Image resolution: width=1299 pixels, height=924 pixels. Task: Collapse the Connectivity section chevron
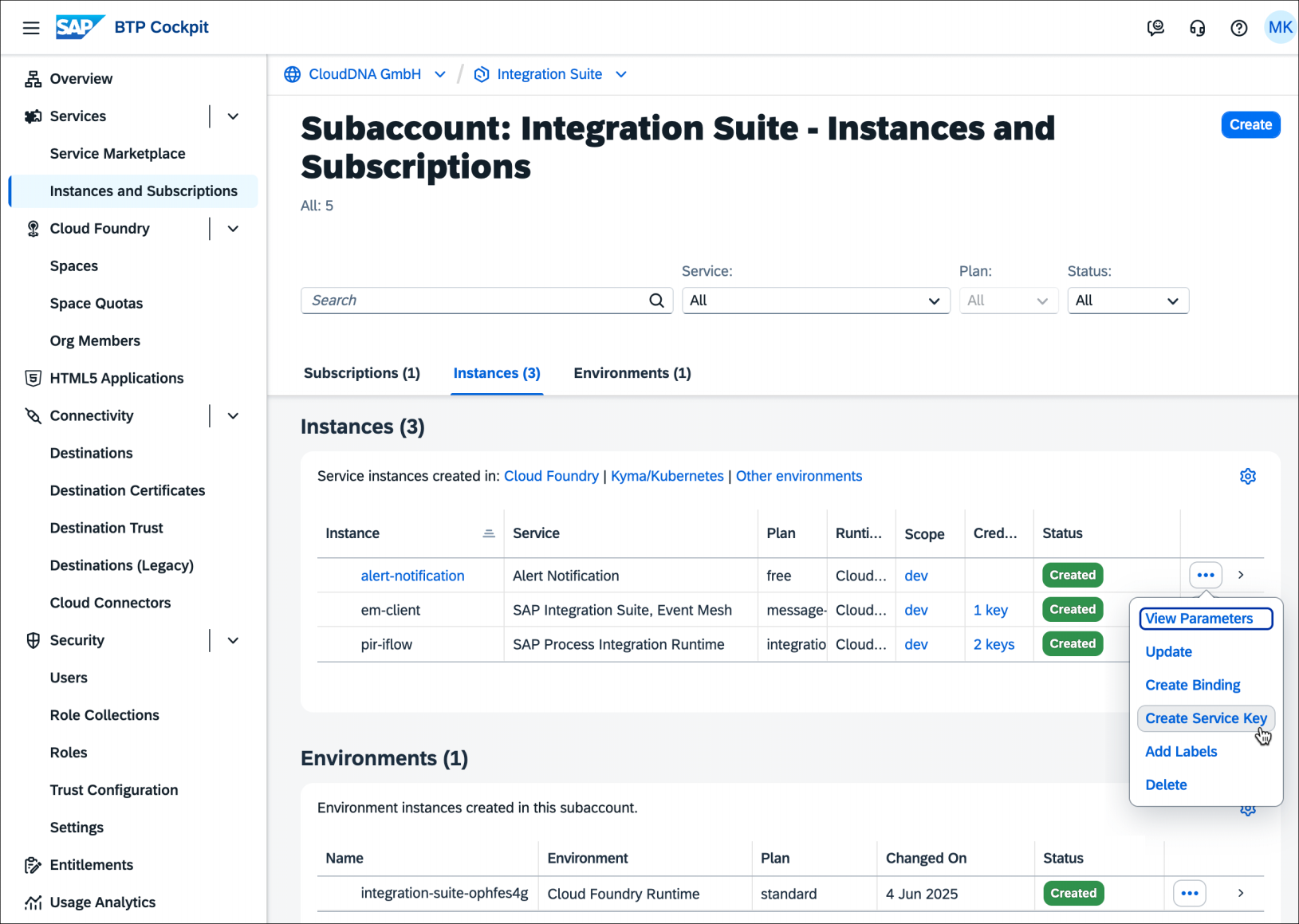pos(233,415)
